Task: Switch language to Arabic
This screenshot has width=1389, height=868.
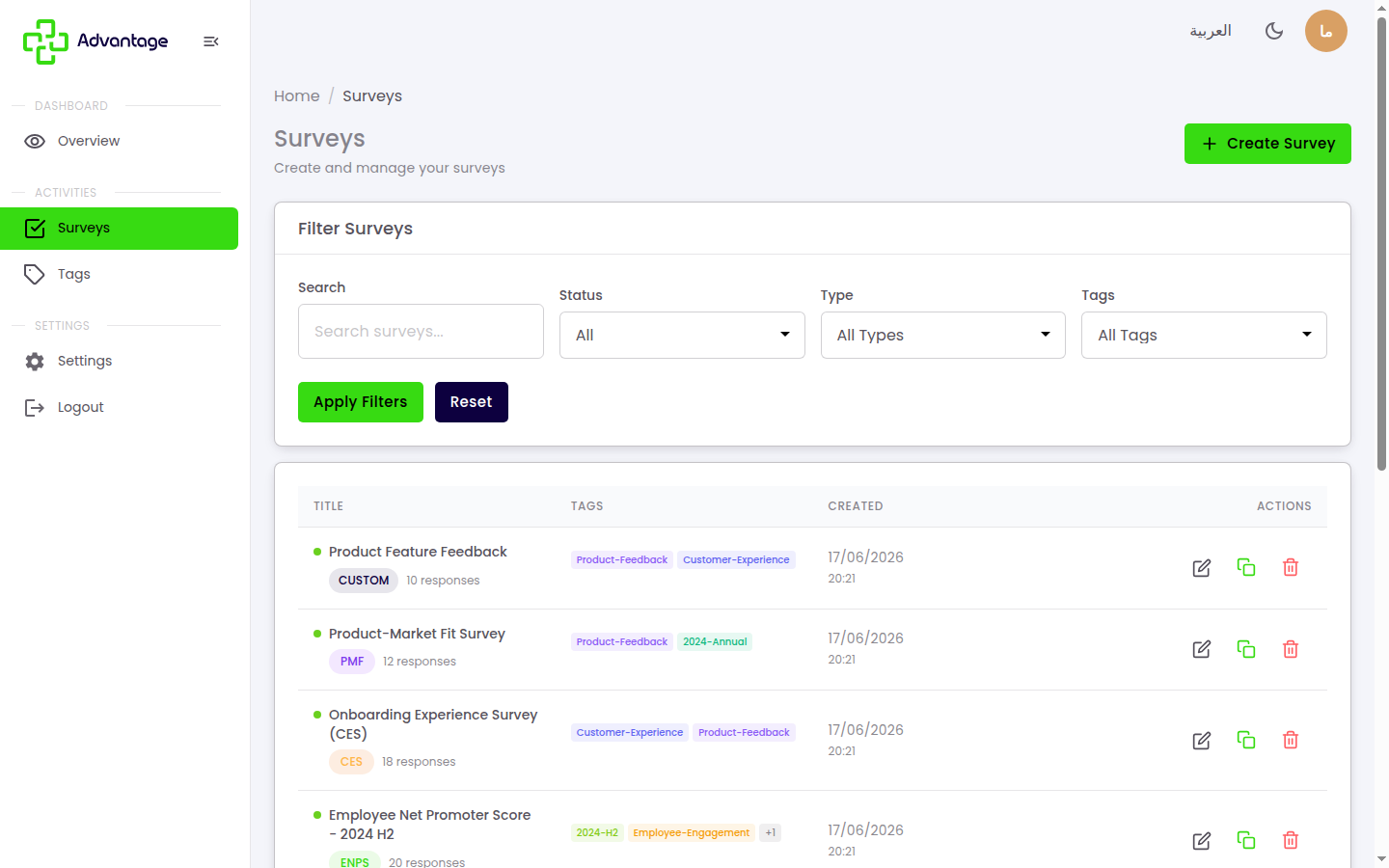Action: [x=1211, y=31]
